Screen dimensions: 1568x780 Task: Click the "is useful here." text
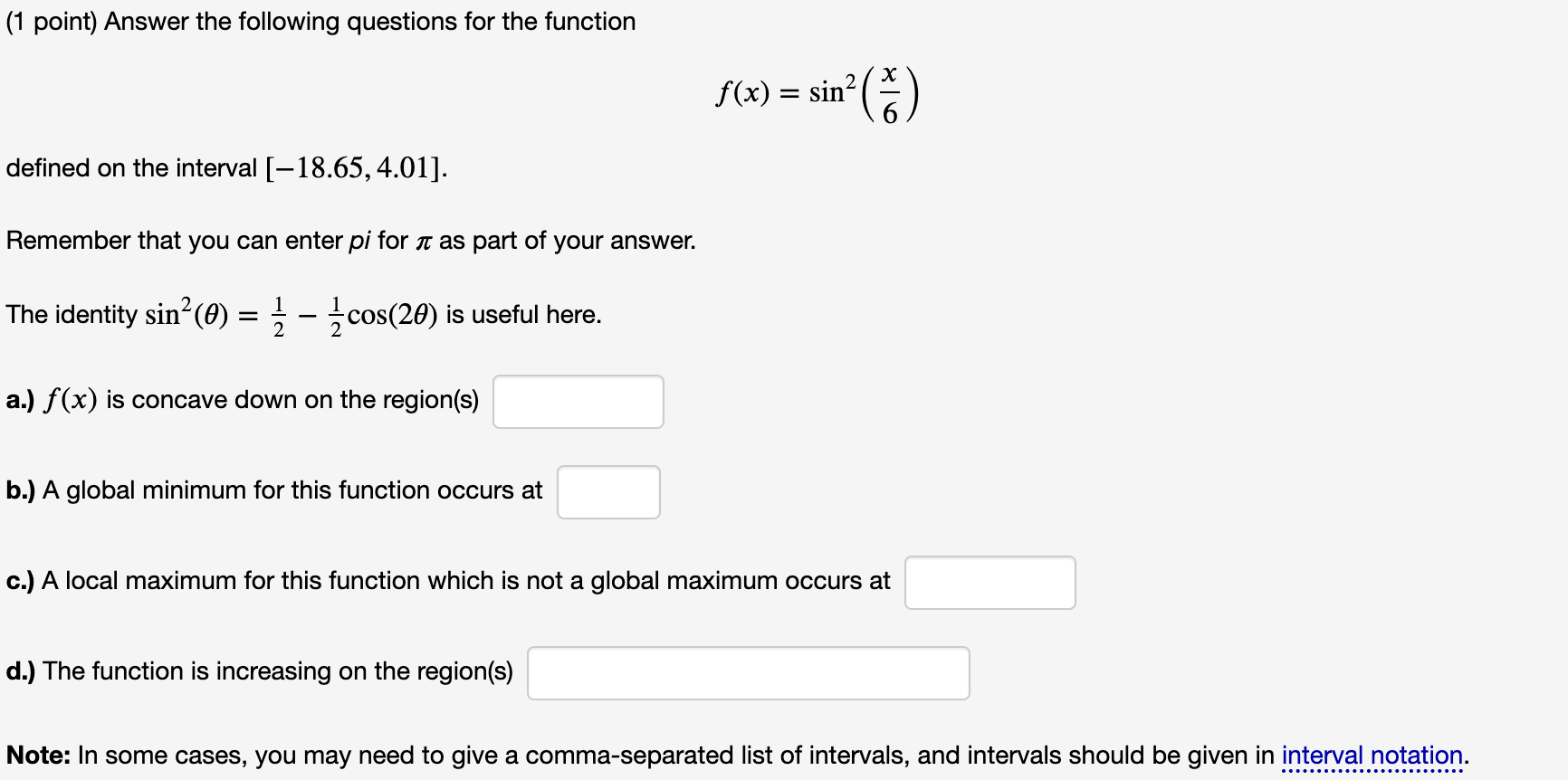[524, 315]
